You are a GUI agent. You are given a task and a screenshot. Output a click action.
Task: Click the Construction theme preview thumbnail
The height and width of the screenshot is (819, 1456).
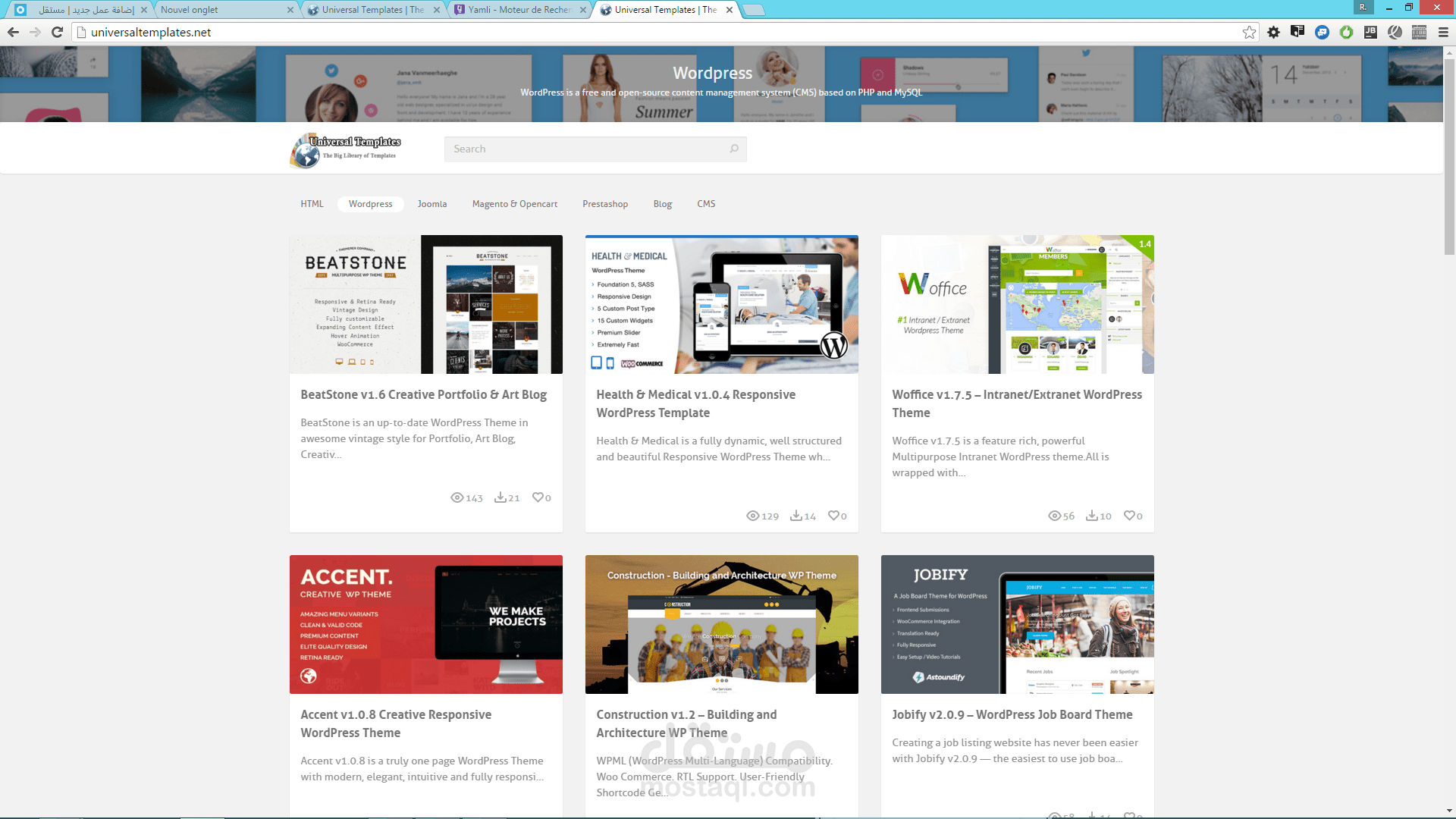point(722,624)
